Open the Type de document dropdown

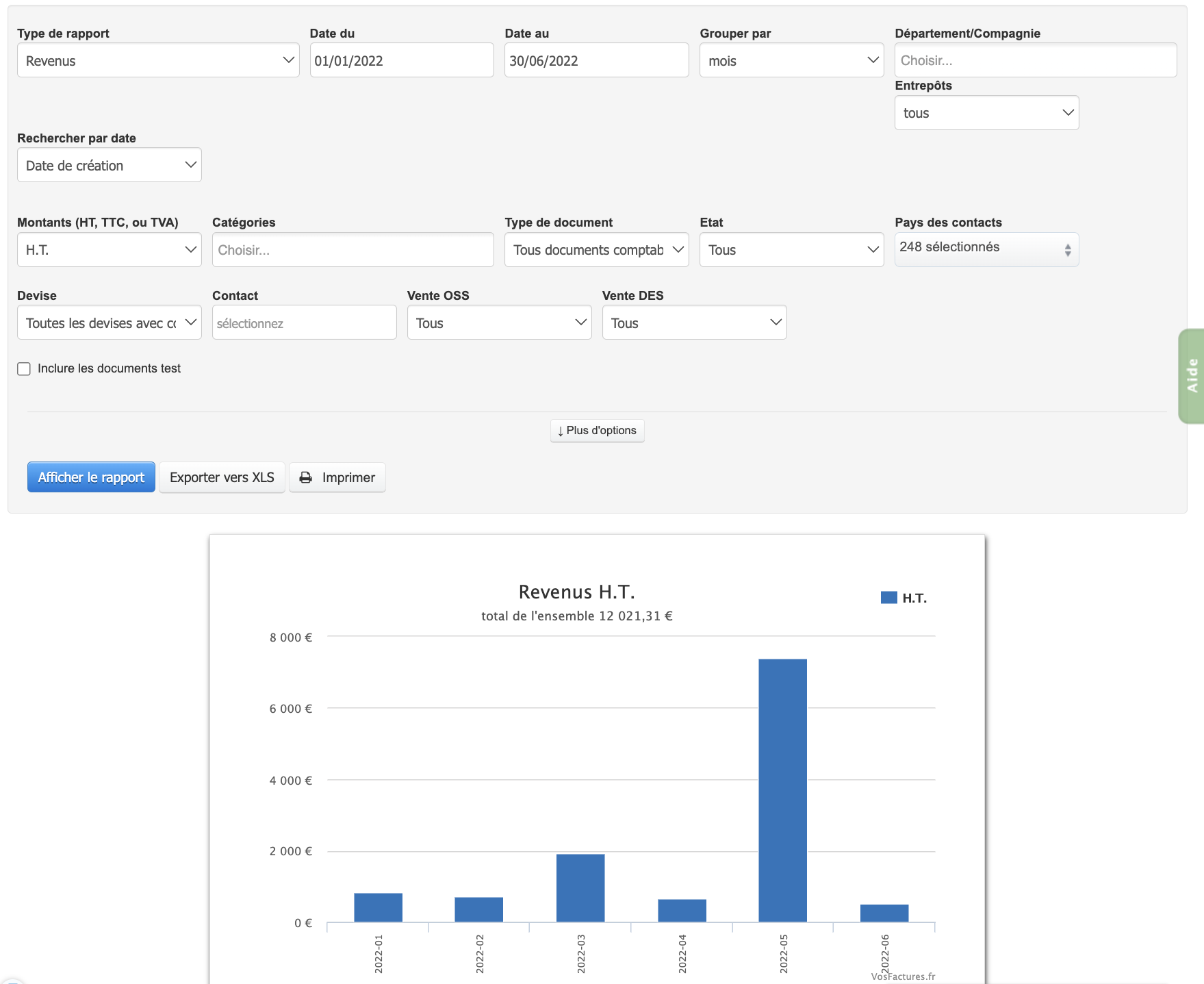pos(596,250)
